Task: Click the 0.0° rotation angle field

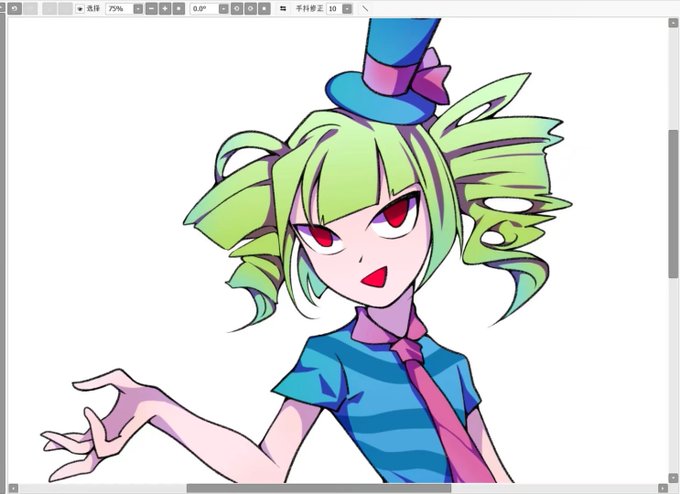Action: point(204,9)
